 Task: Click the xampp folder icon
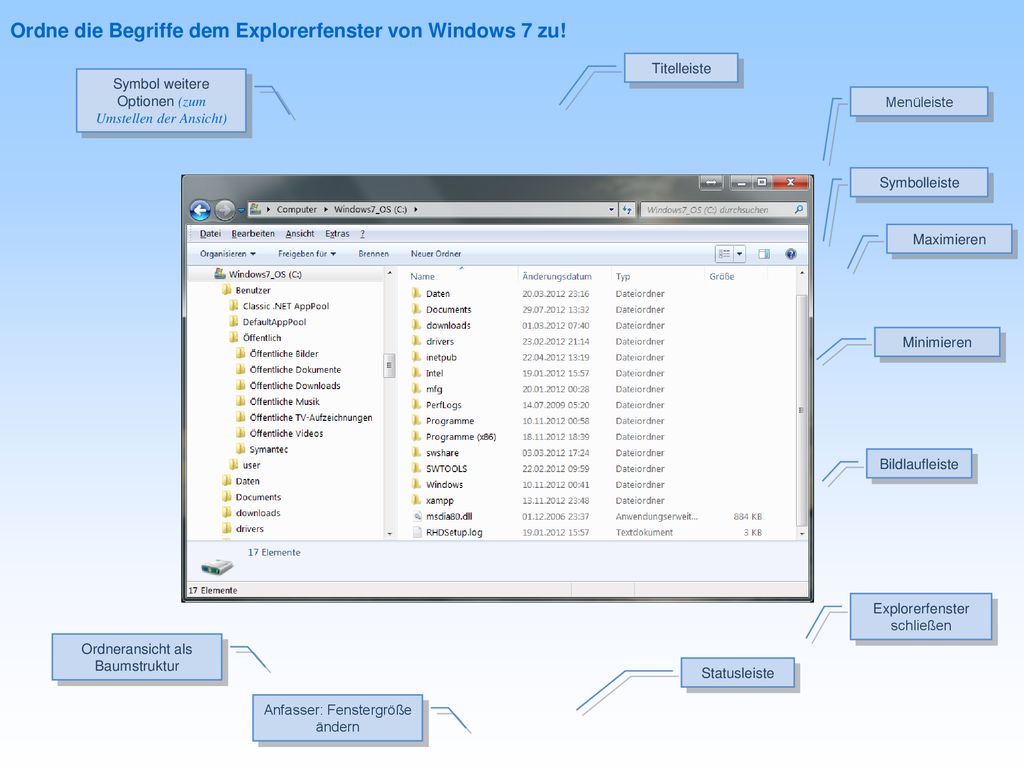click(x=417, y=500)
